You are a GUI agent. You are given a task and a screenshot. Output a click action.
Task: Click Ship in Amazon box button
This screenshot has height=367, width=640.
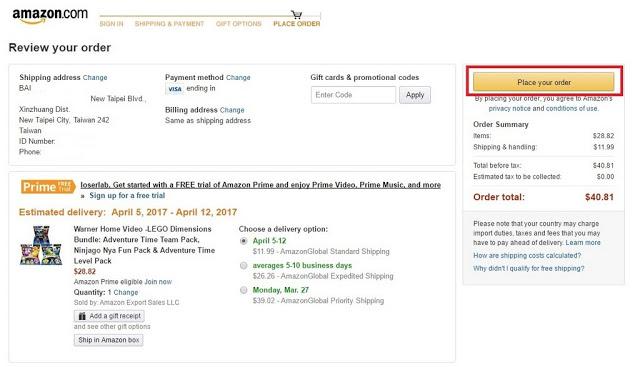click(109, 340)
